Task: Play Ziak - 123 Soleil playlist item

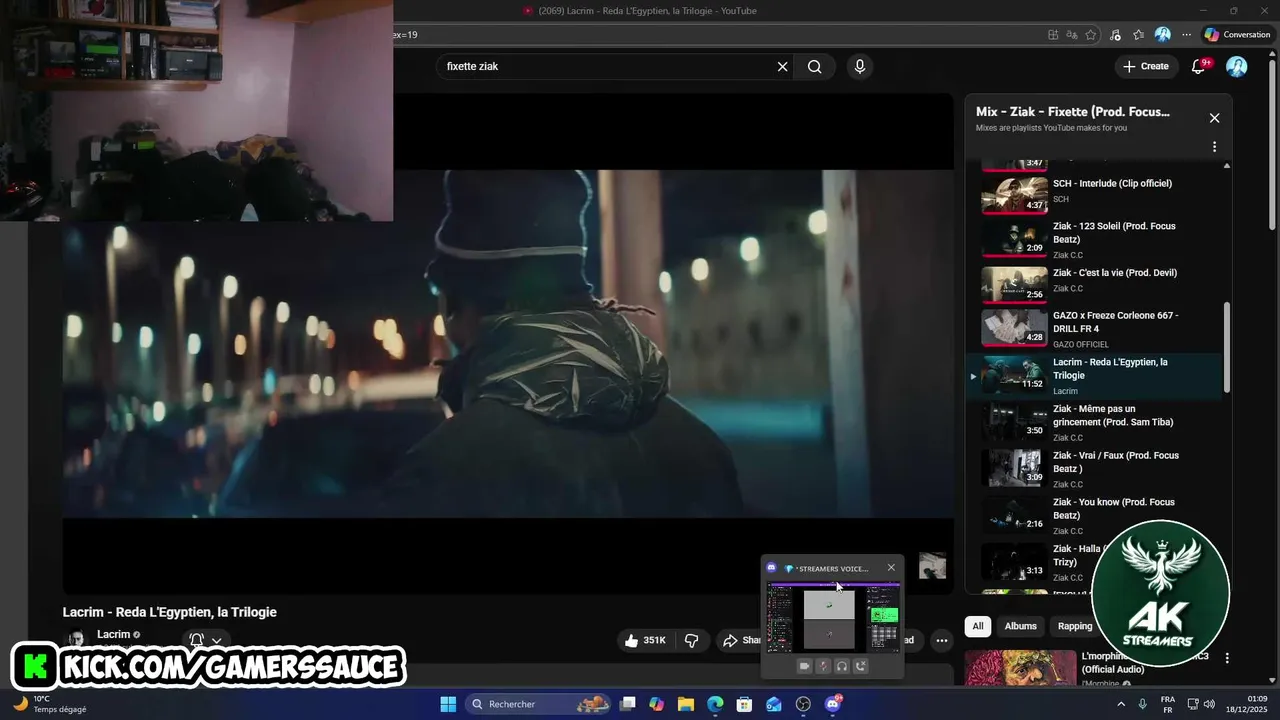Action: click(x=1095, y=240)
